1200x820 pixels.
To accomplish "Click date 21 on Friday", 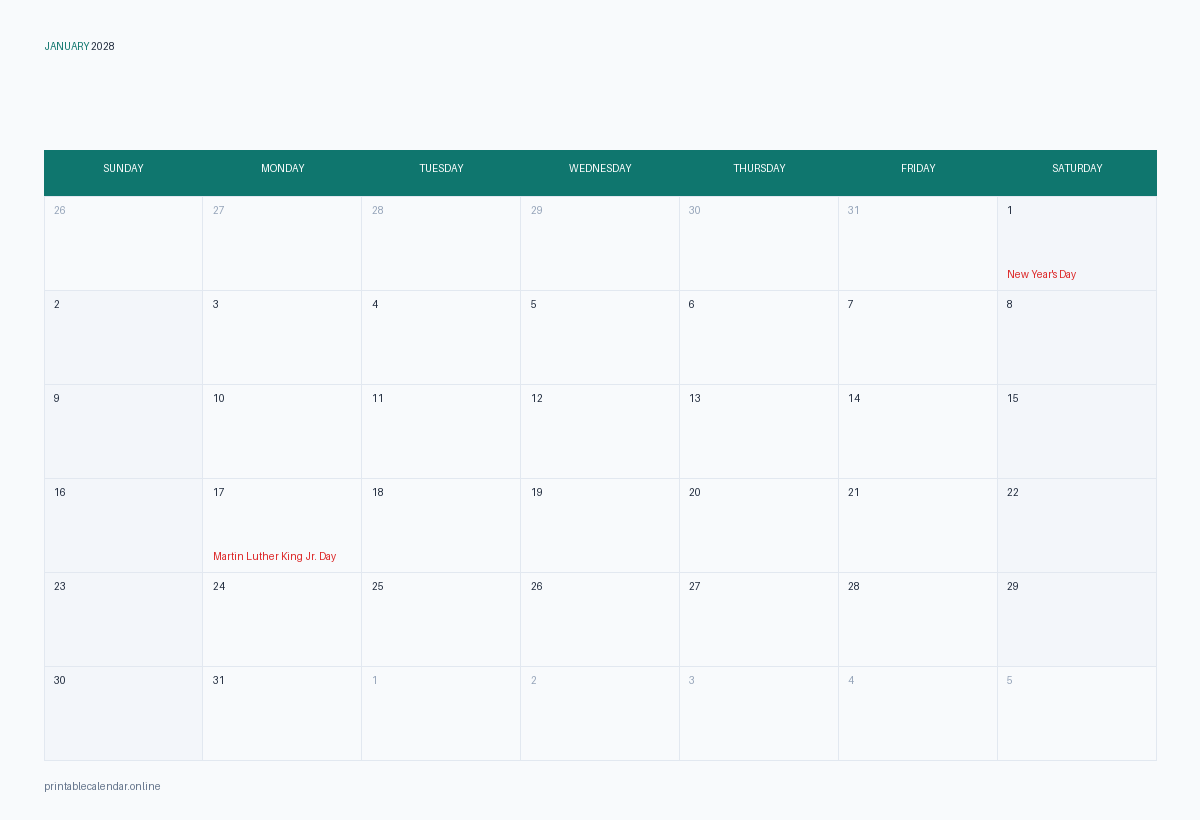I will click(853, 492).
